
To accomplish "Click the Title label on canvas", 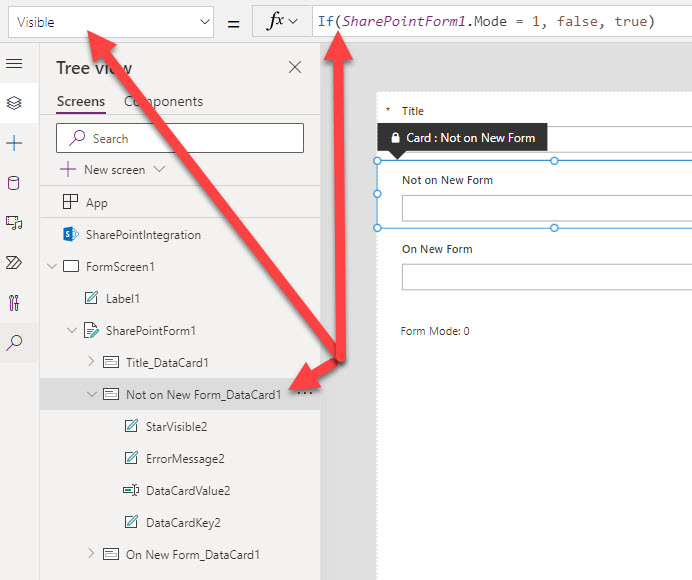I will coord(413,111).
